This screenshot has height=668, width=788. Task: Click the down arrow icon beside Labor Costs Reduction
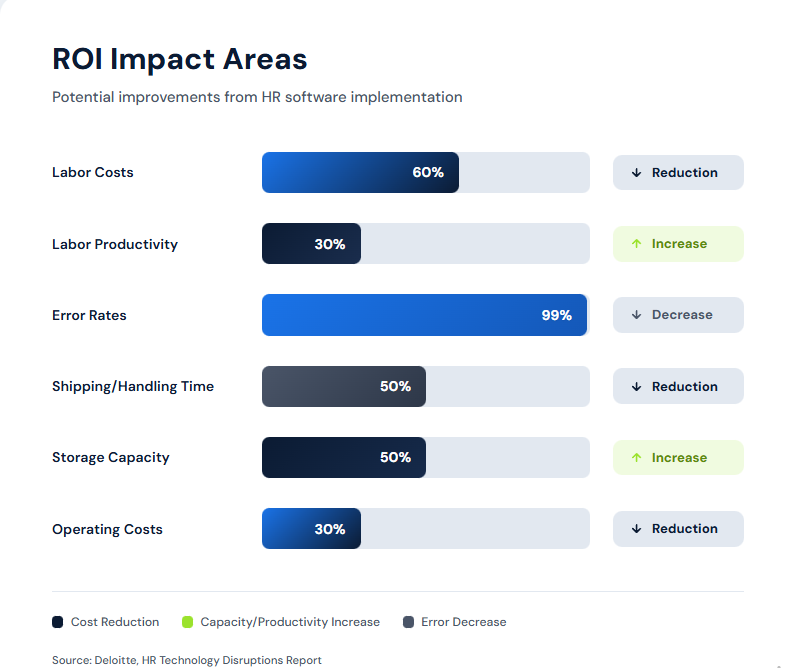pos(636,173)
